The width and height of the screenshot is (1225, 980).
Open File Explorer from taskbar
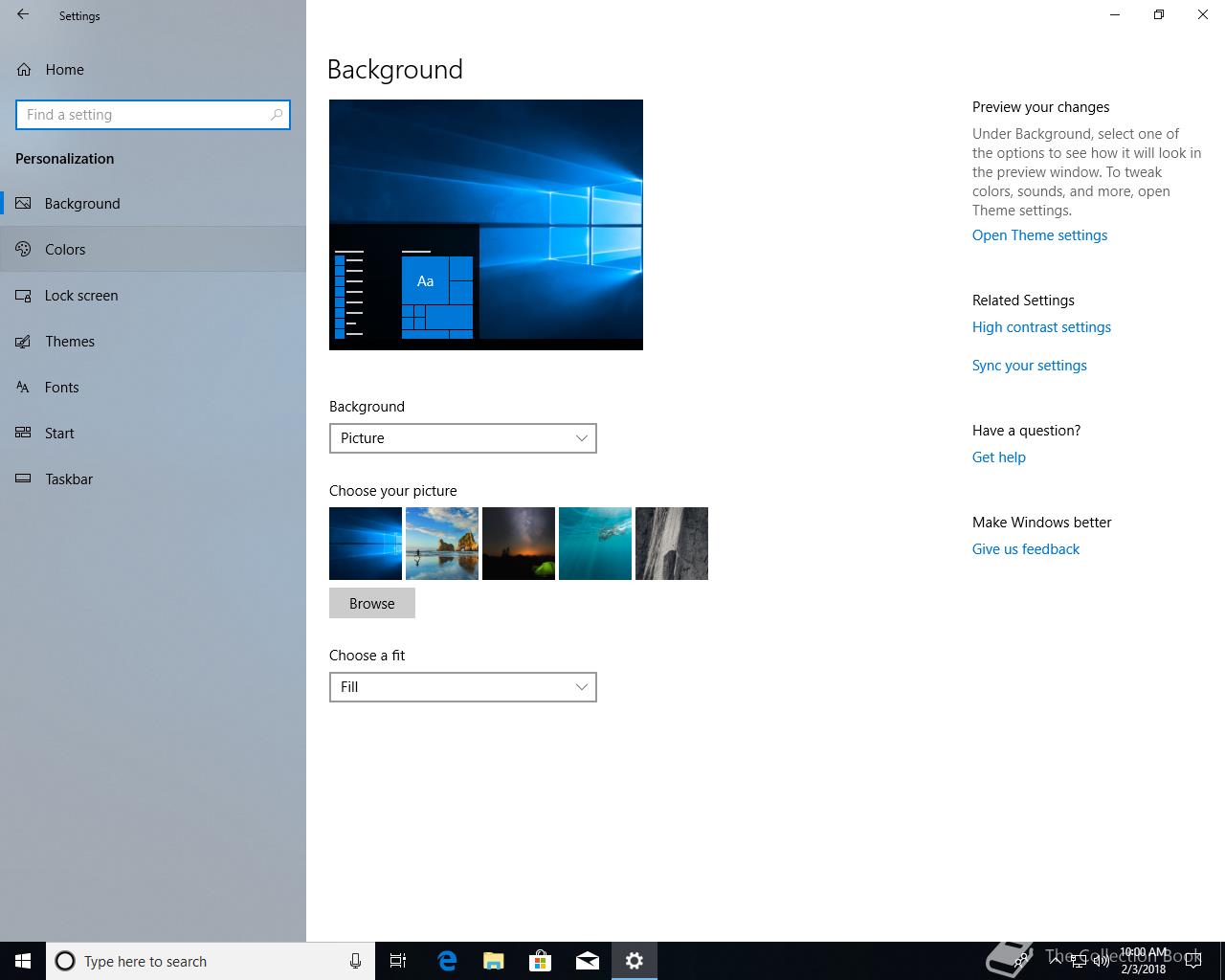[494, 961]
